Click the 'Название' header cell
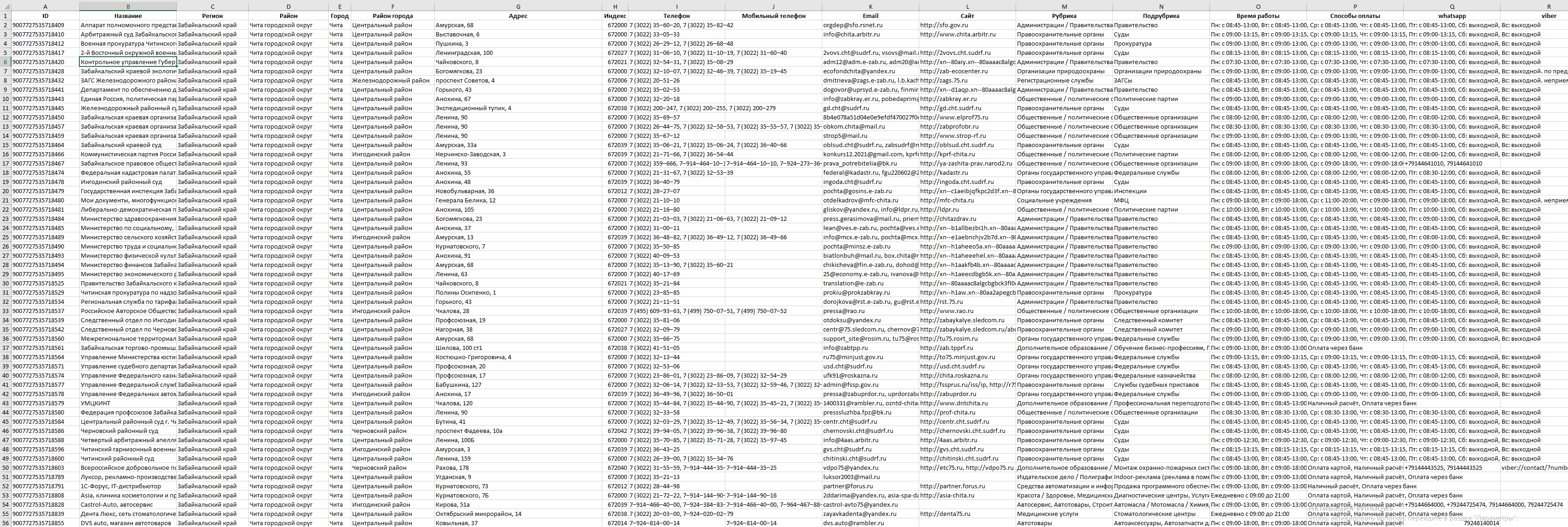The height and width of the screenshot is (527, 1568). coord(128,16)
